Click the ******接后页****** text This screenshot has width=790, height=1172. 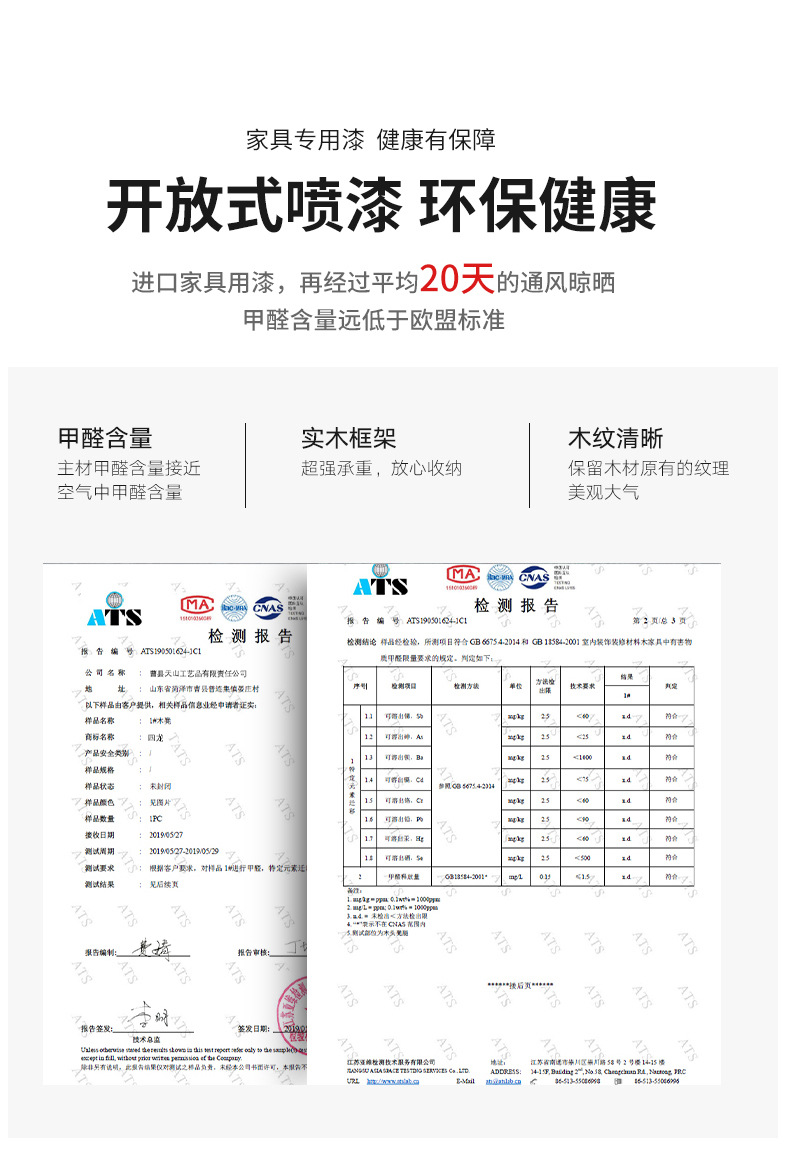520,985
